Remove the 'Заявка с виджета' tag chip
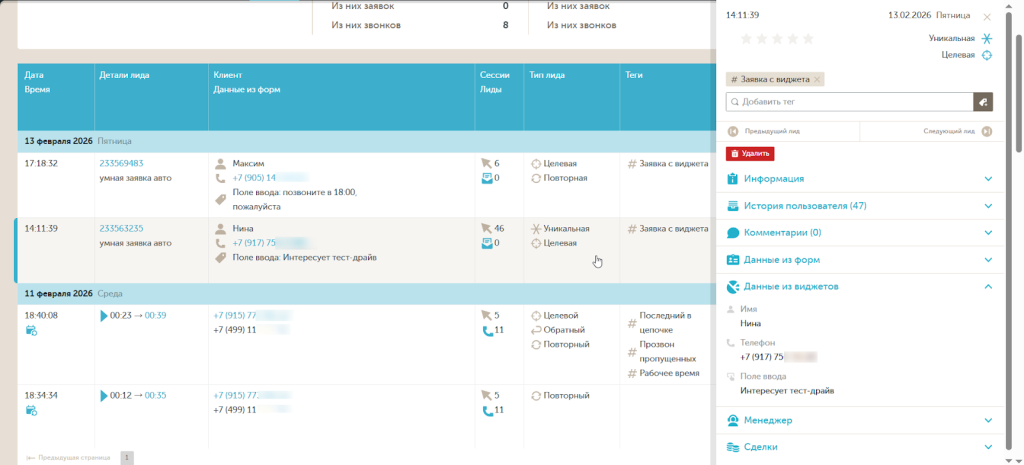Screen dimensions: 1024x465 [817, 79]
